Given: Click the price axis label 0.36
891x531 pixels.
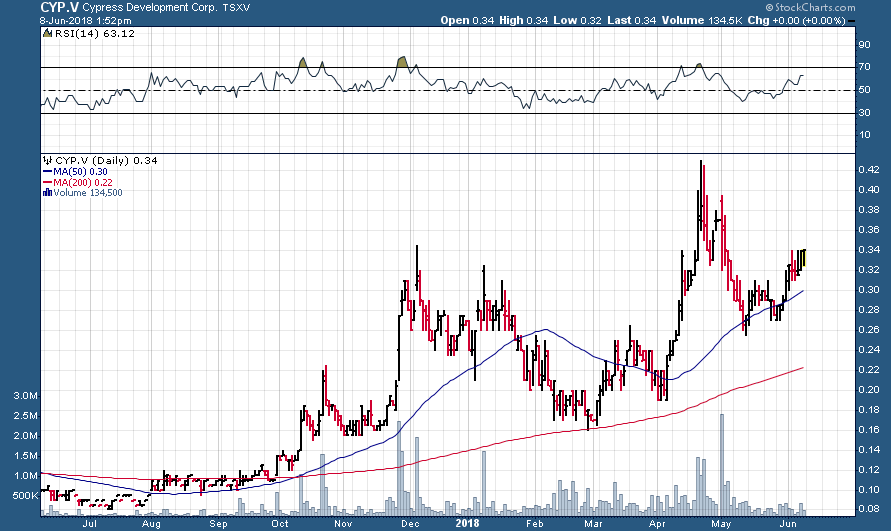Looking at the screenshot, I should pyautogui.click(x=869, y=230).
